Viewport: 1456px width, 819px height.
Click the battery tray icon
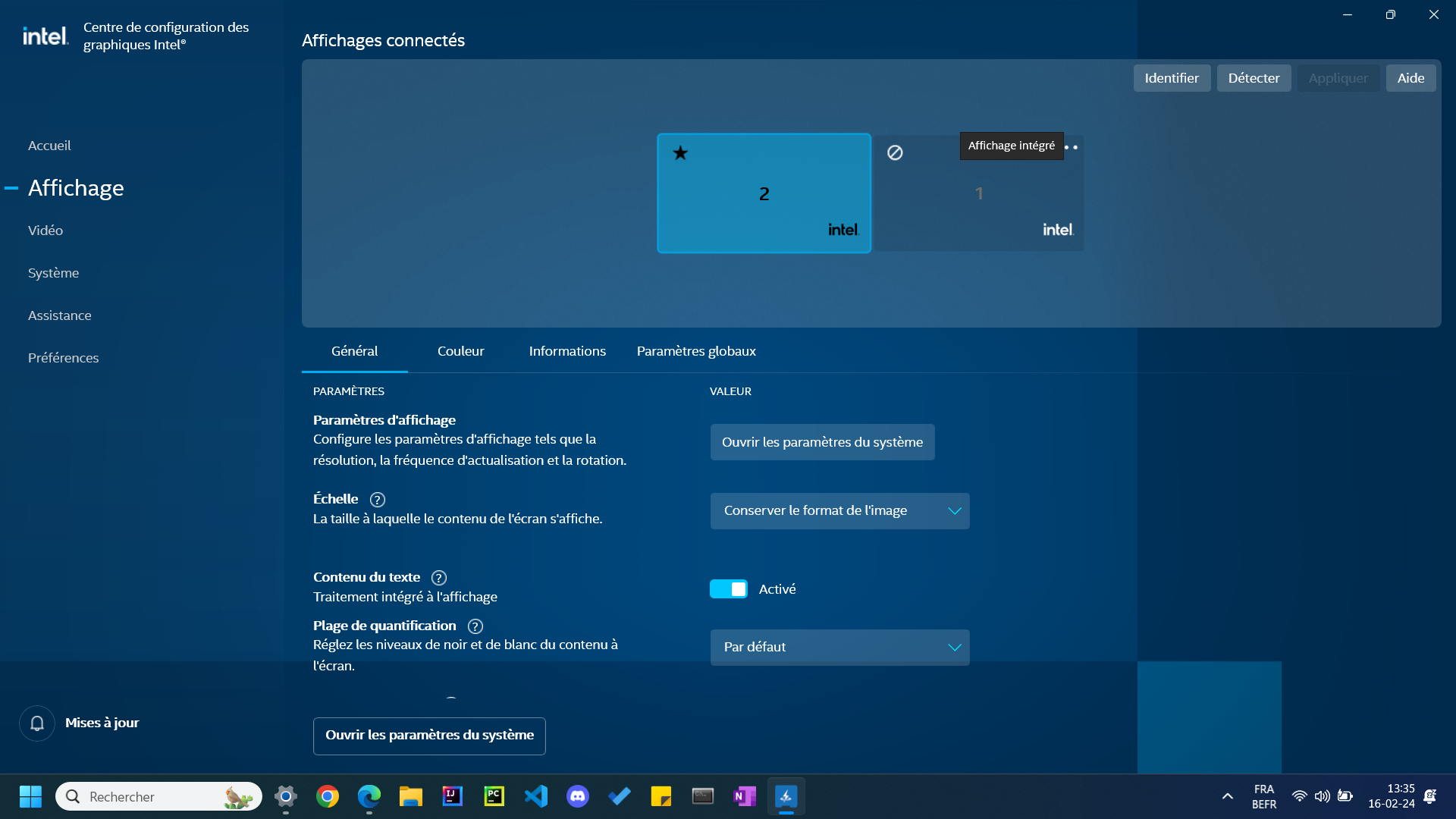1345,796
